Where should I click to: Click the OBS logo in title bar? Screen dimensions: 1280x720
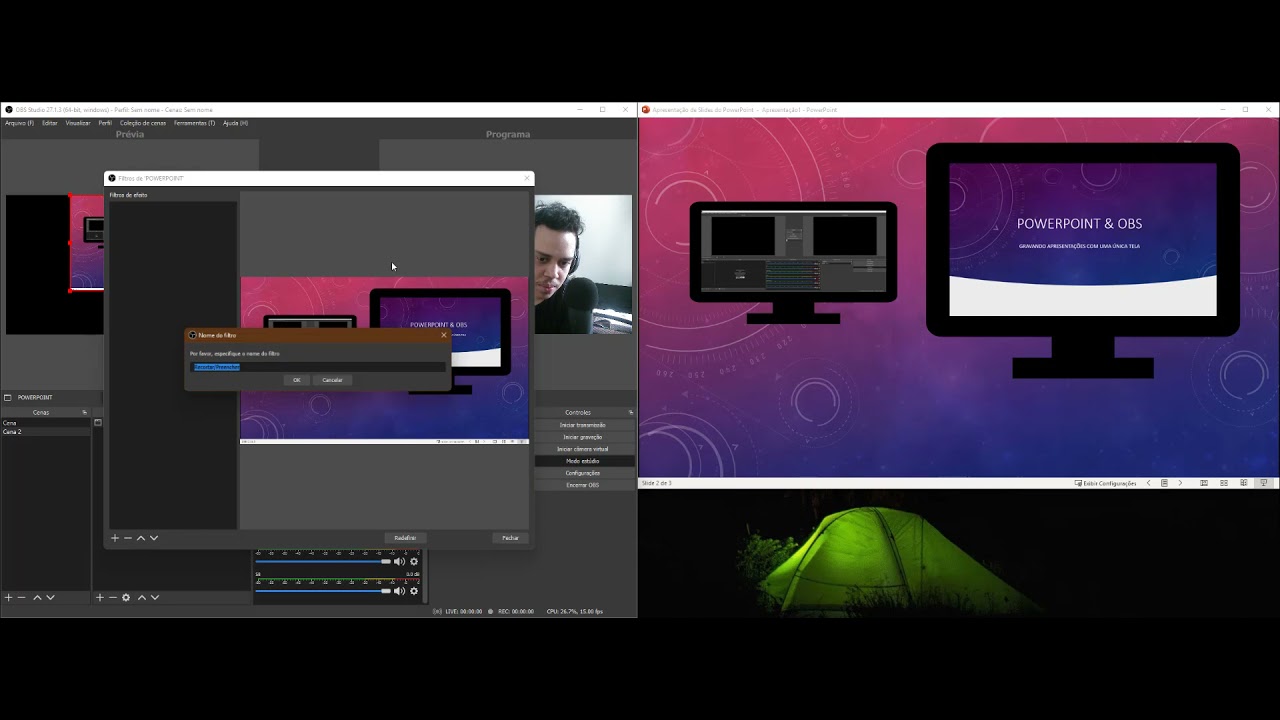point(9,110)
